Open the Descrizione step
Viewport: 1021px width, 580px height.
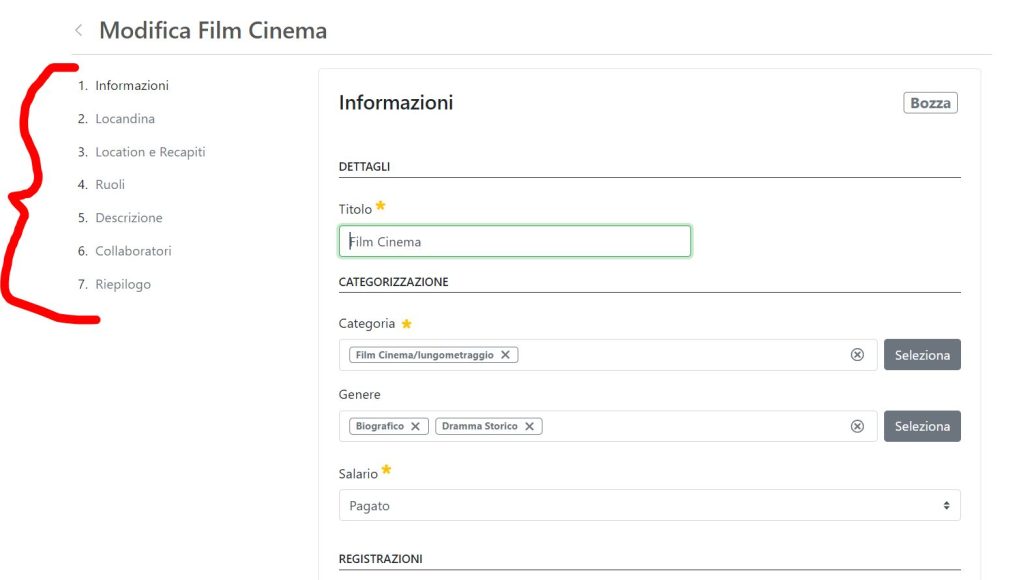(x=129, y=217)
